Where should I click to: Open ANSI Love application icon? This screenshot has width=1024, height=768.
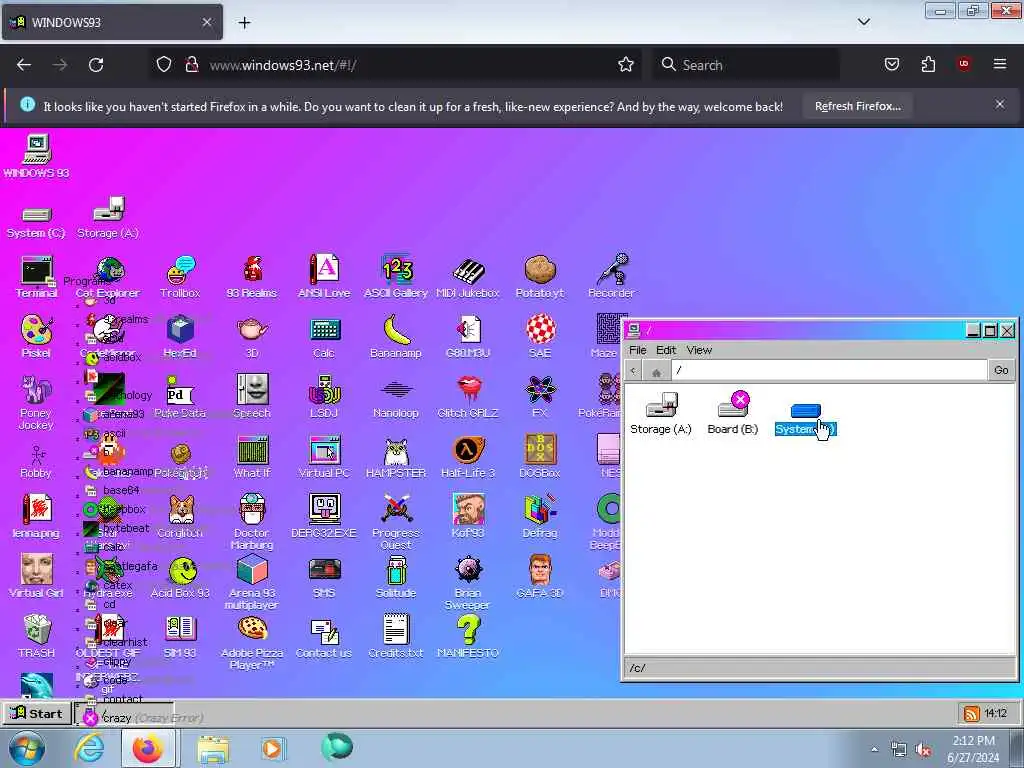click(324, 277)
